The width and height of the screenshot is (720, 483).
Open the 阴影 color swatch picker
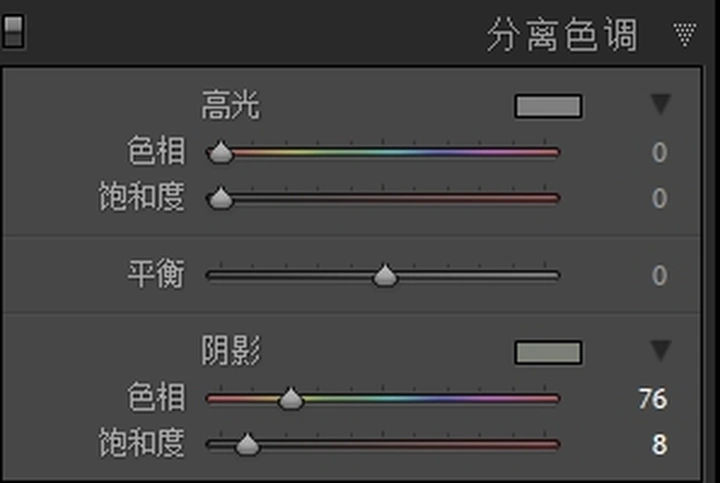click(548, 352)
